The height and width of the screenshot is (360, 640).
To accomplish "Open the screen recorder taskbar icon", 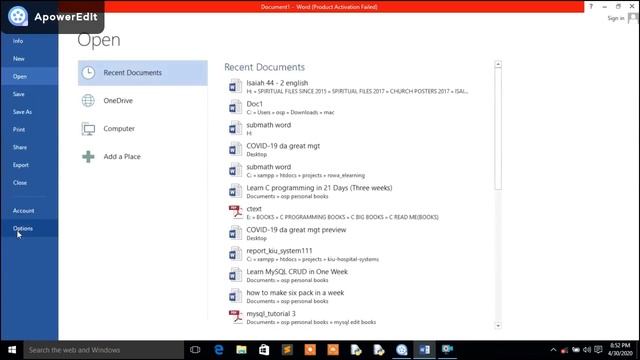I will 447,350.
